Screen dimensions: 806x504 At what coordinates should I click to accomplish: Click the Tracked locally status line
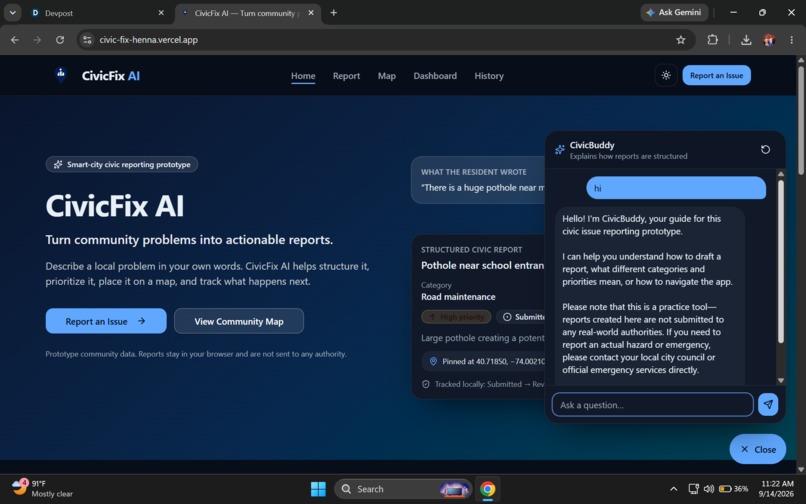click(483, 384)
